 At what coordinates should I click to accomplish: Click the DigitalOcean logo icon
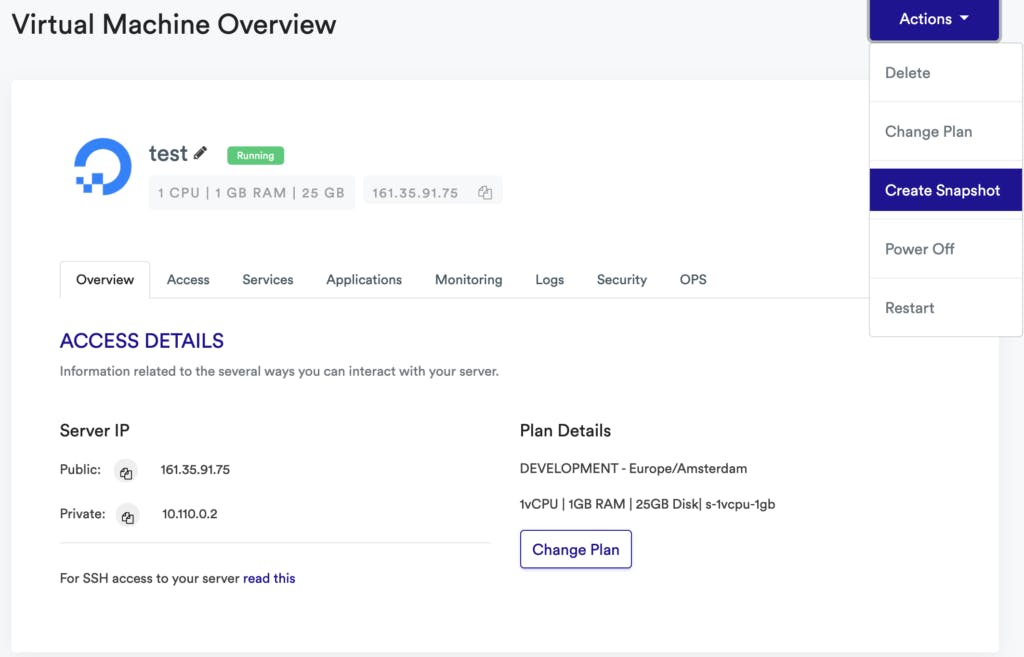[x=103, y=167]
